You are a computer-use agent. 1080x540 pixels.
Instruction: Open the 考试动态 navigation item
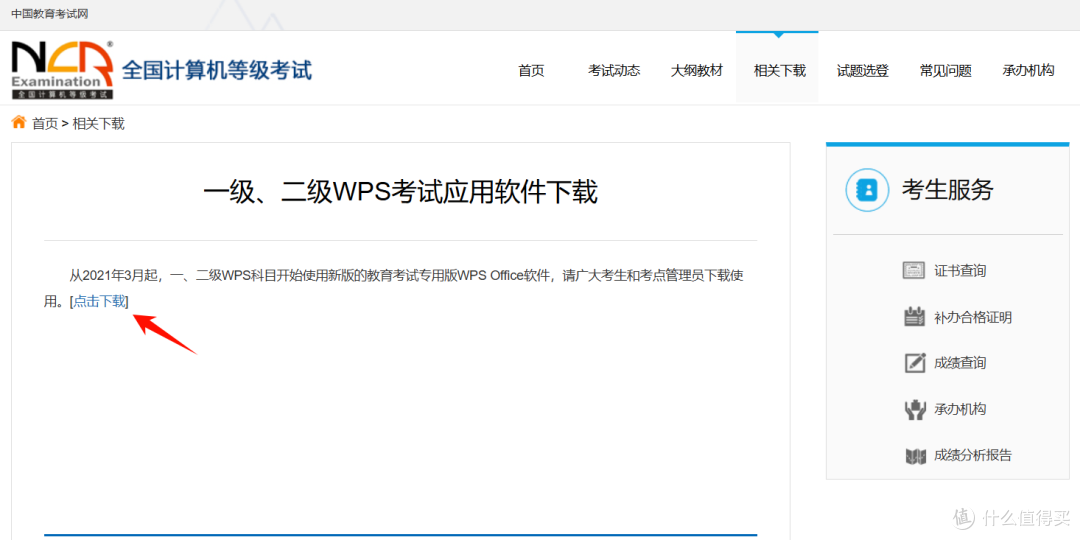tap(614, 70)
